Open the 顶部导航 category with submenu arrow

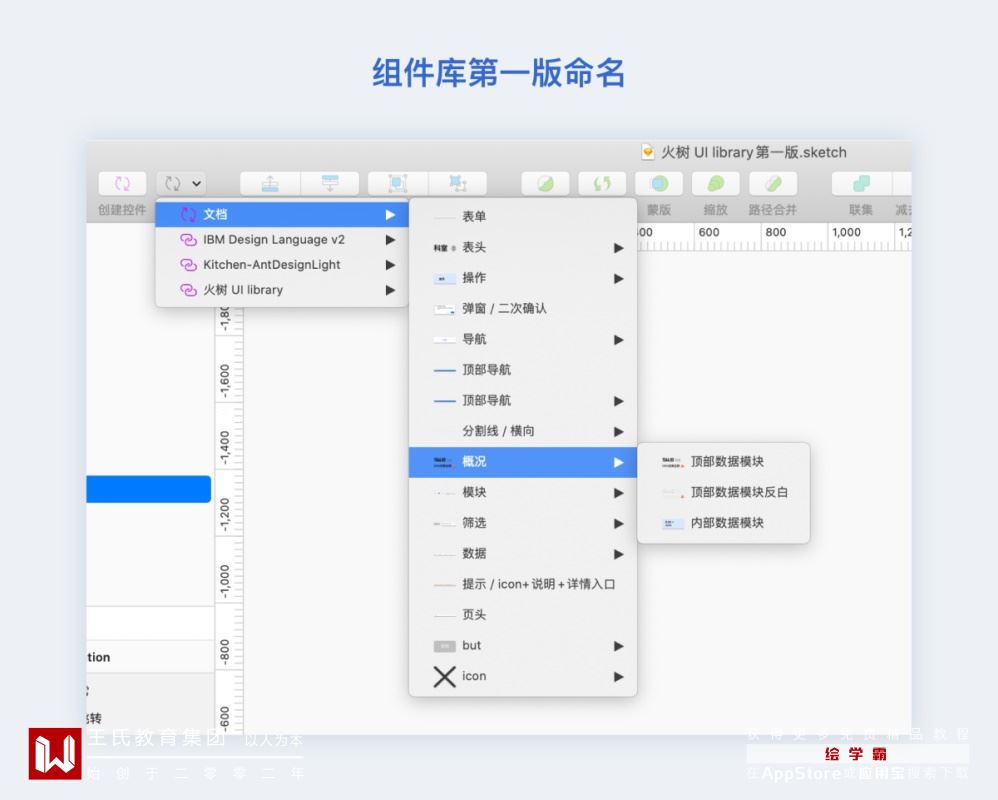click(x=523, y=400)
